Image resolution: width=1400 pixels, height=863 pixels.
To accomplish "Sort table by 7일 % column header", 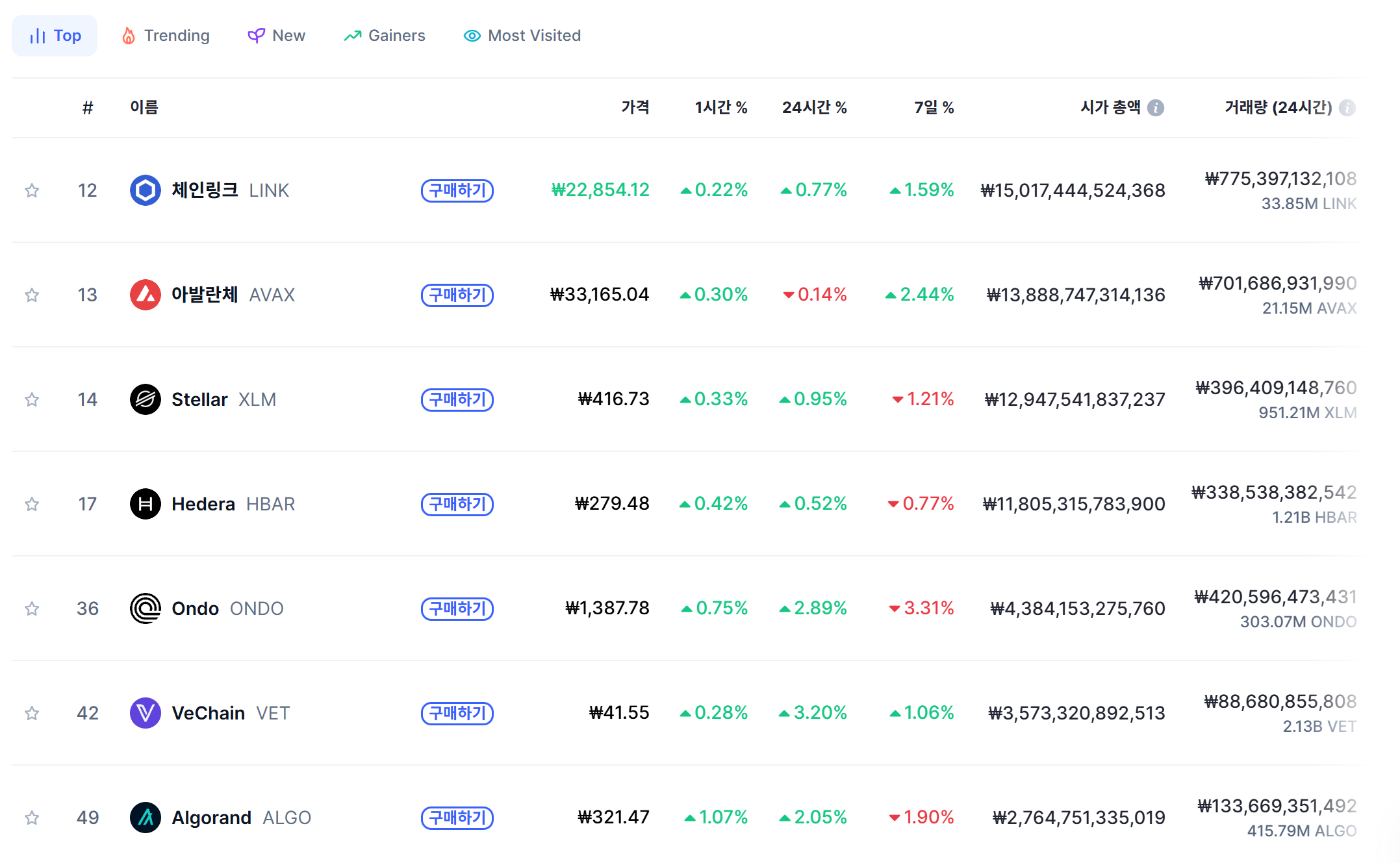I will coord(934,107).
